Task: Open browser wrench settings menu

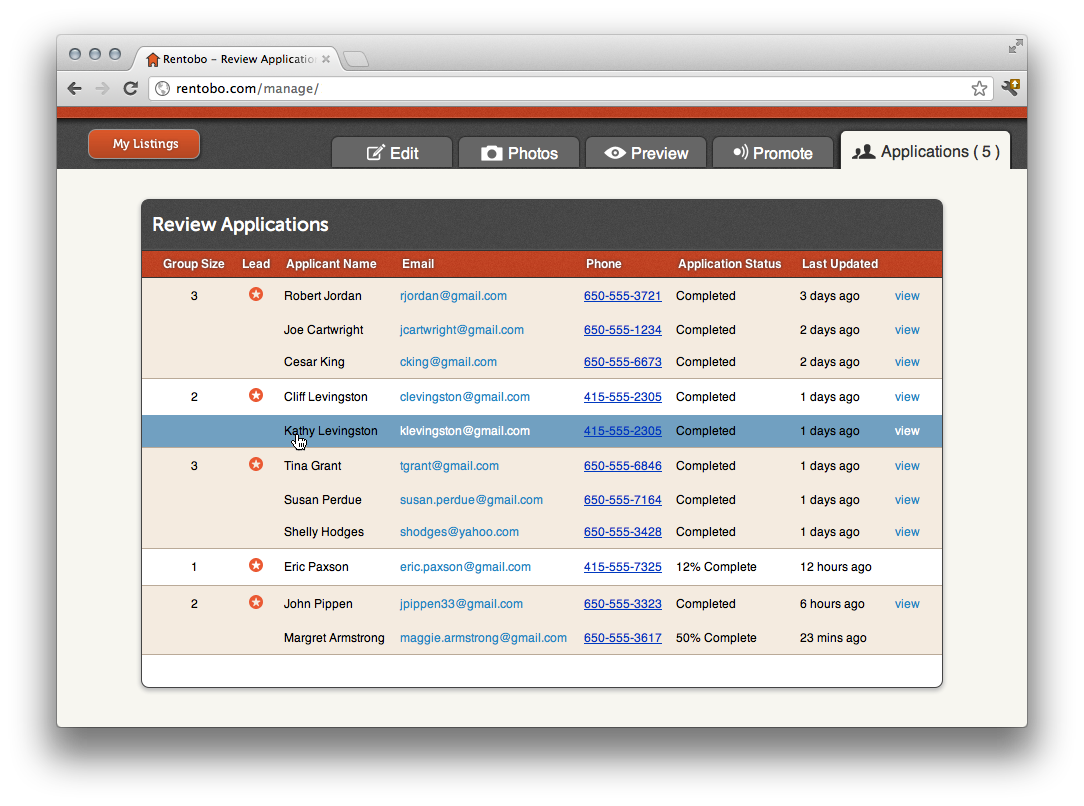Action: pos(1011,88)
